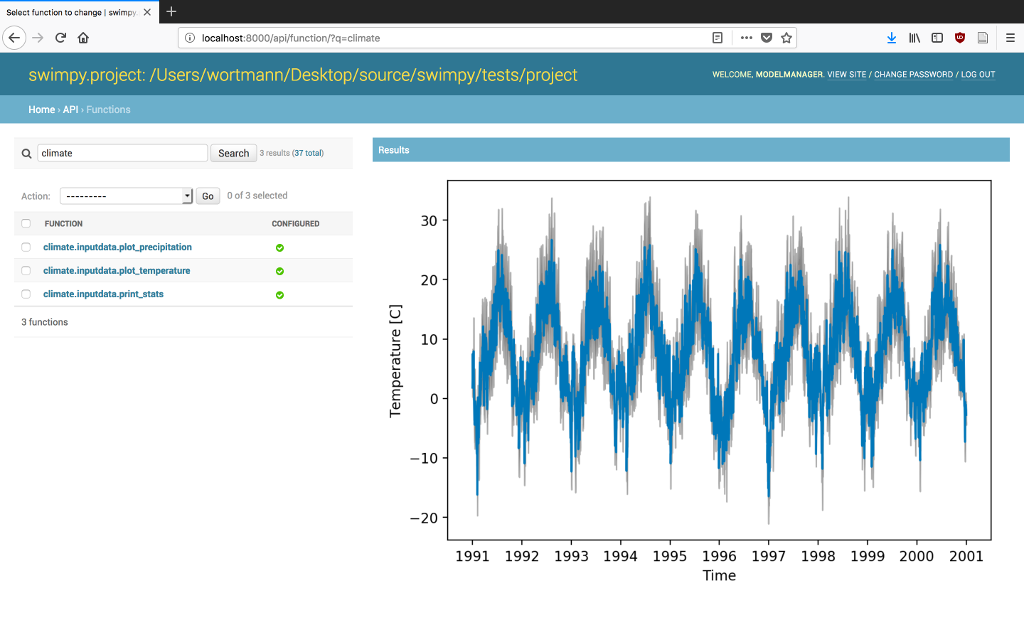
Task: Go to the browser home page icon
Action: [83, 38]
